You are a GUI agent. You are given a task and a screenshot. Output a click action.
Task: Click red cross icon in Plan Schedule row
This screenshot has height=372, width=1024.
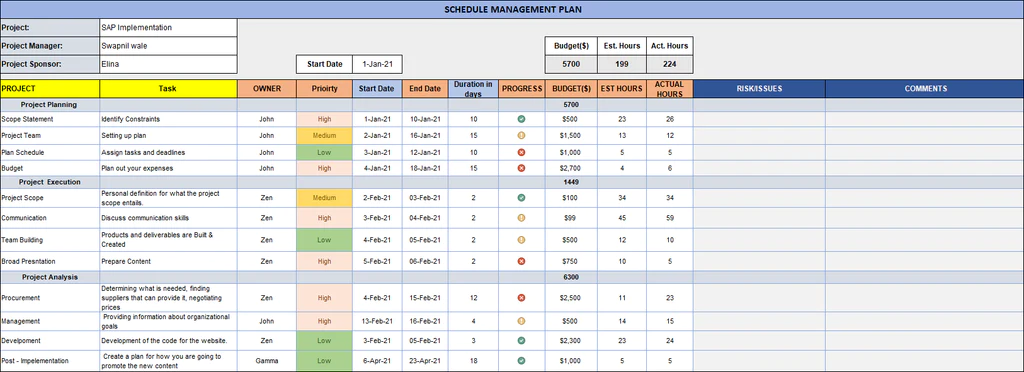(x=521, y=152)
